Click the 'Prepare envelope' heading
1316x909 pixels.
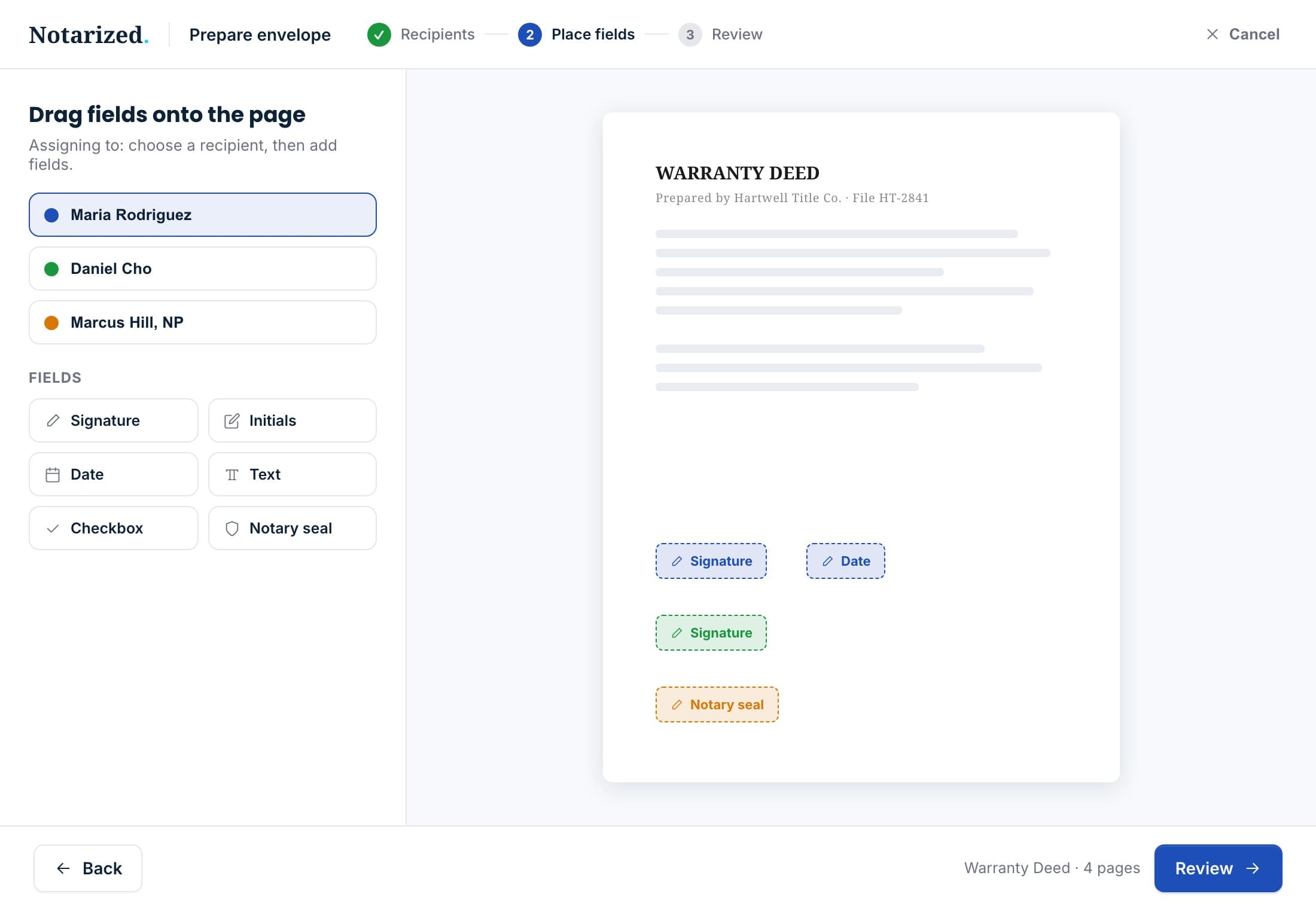coord(260,35)
